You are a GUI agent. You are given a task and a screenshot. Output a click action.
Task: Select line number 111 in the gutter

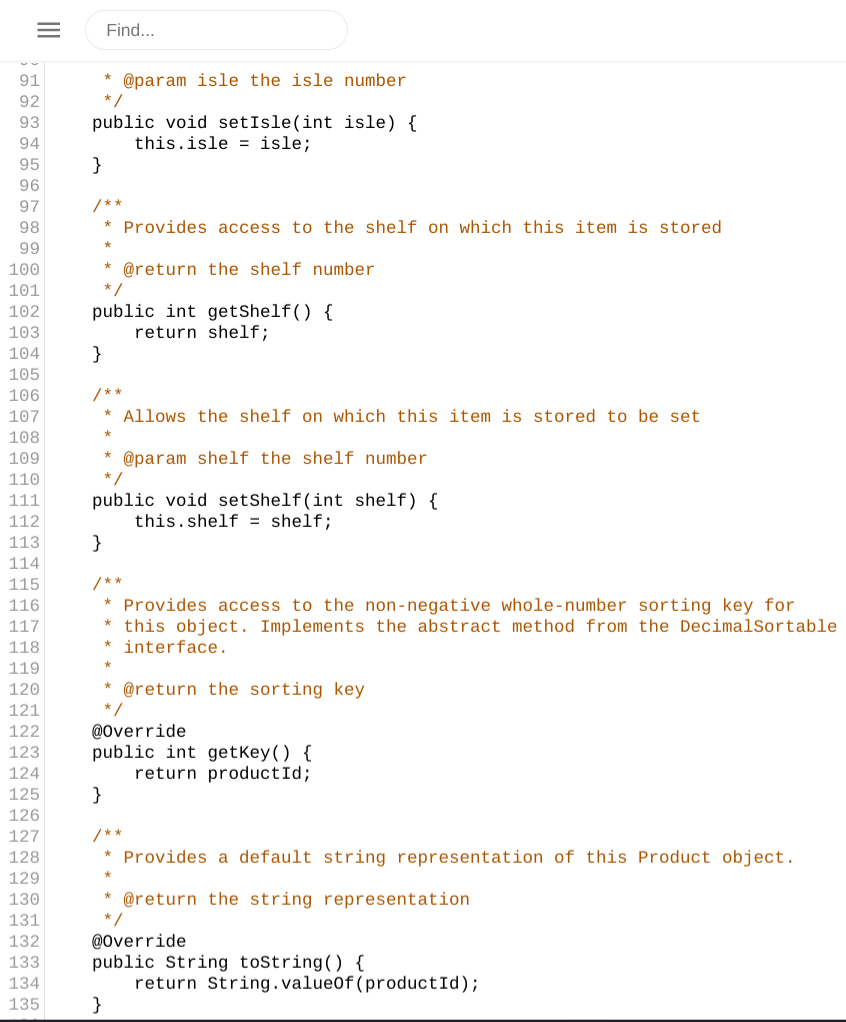24,500
